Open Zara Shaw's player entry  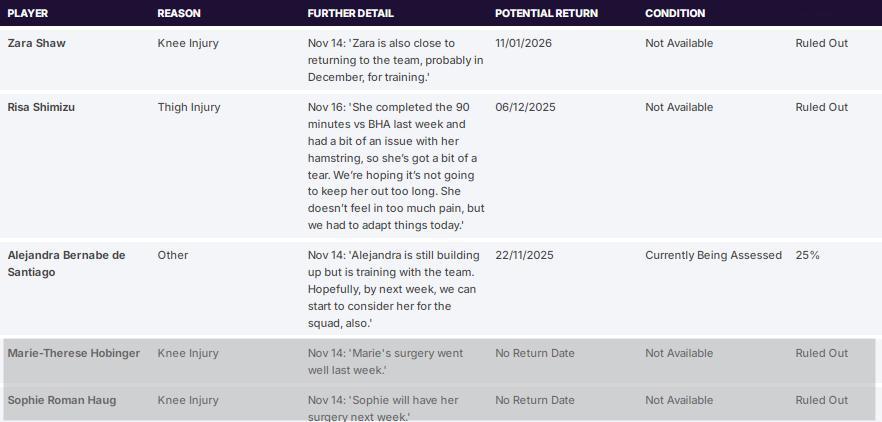(37, 43)
